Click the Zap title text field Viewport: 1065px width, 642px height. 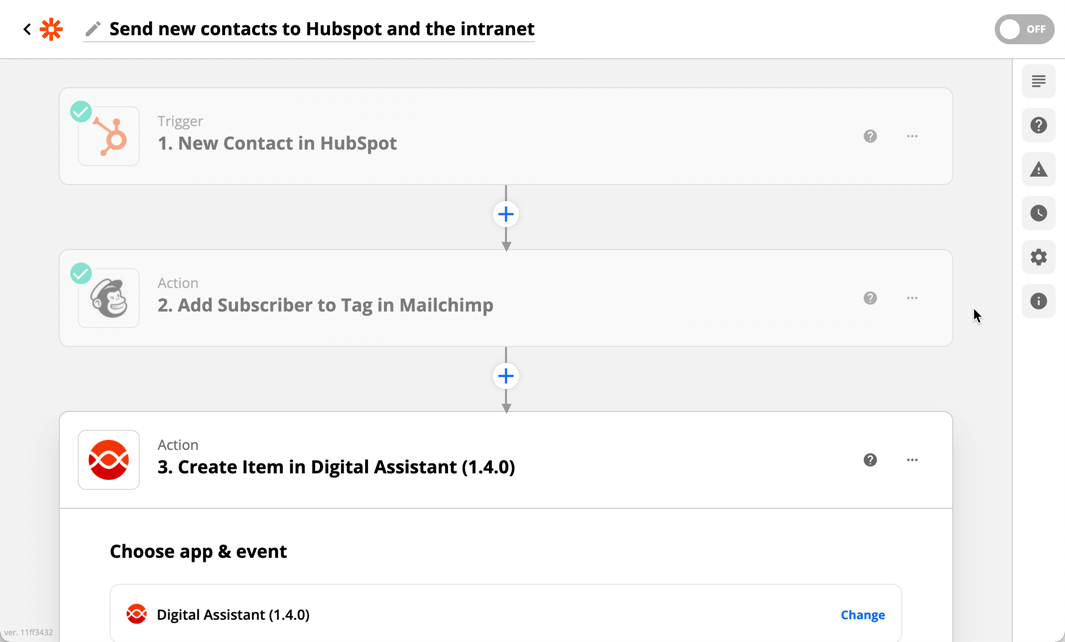[x=322, y=29]
